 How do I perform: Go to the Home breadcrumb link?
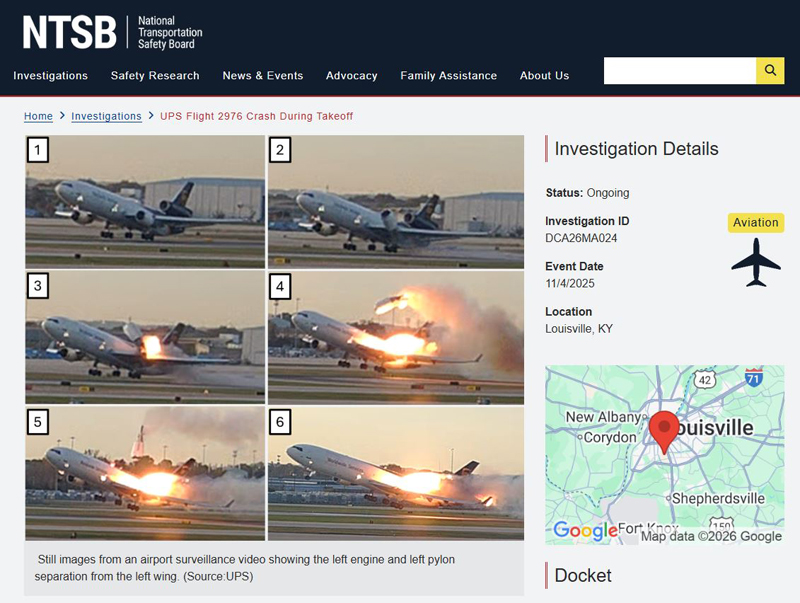click(x=38, y=116)
